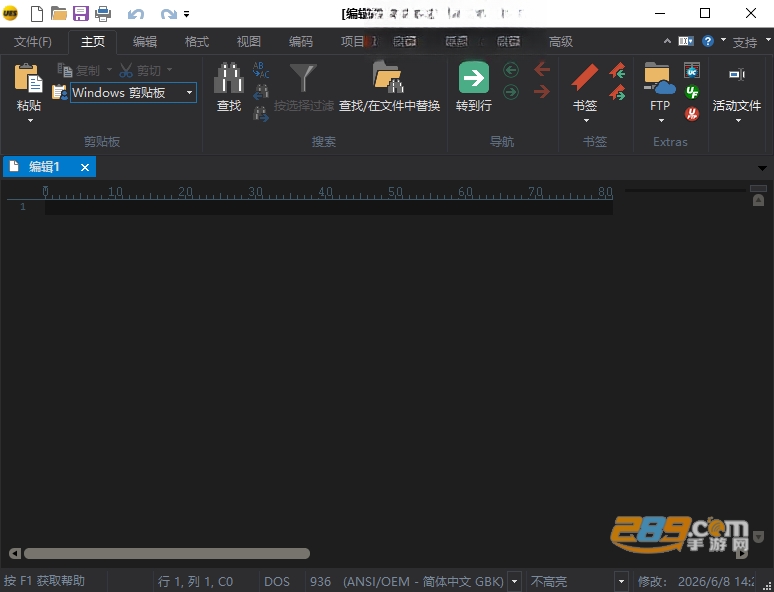Image resolution: width=774 pixels, height=592 pixels.
Task: Click the purple Save floppy icon
Action: coord(81,13)
